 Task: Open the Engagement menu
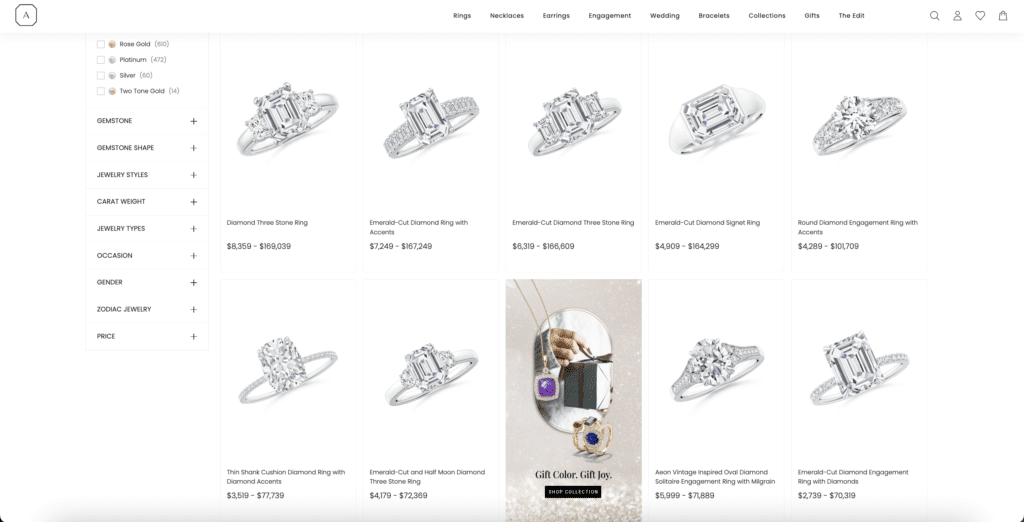(x=609, y=16)
